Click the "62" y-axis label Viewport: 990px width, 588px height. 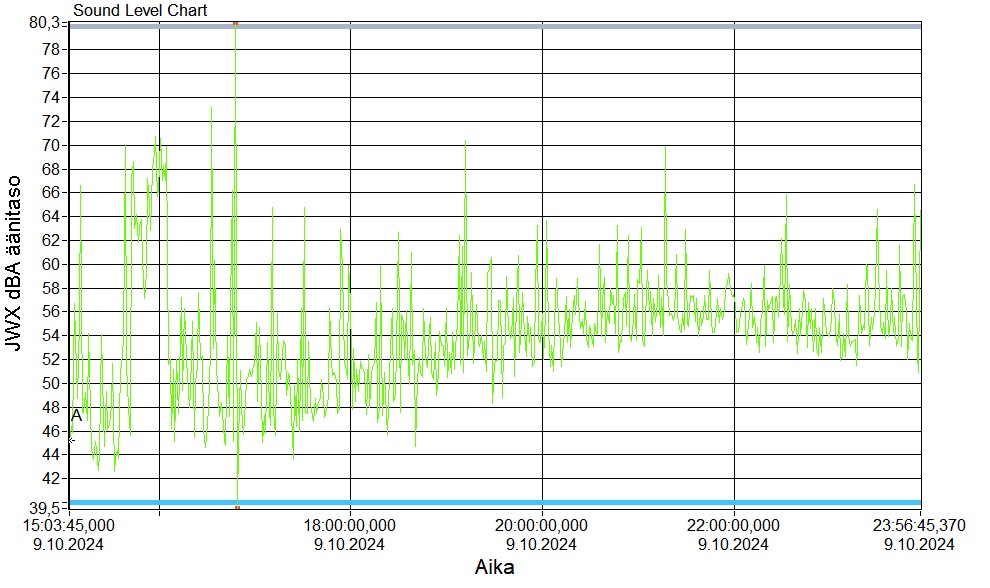coord(51,241)
